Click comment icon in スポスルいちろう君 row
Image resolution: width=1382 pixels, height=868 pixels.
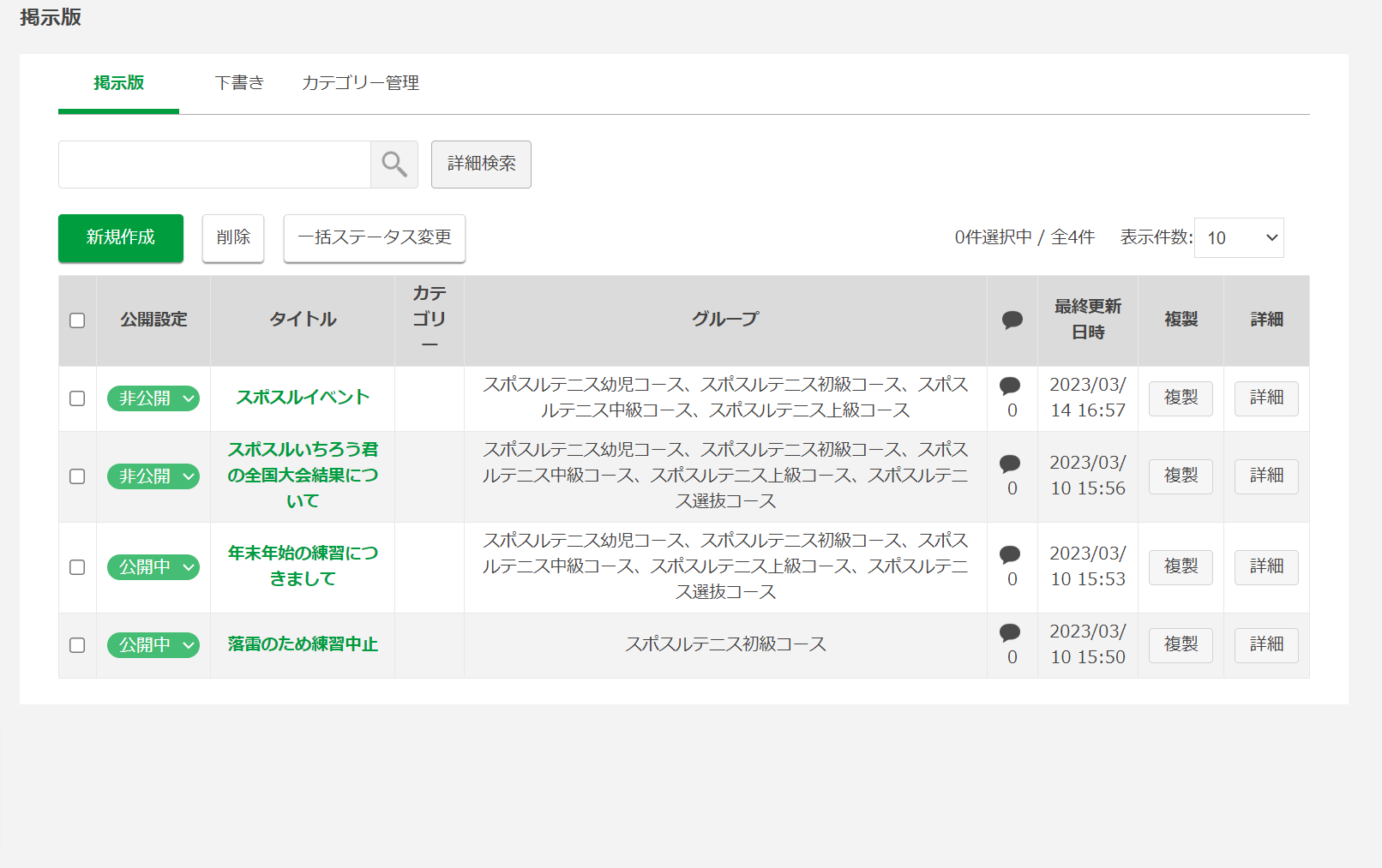click(x=1011, y=464)
